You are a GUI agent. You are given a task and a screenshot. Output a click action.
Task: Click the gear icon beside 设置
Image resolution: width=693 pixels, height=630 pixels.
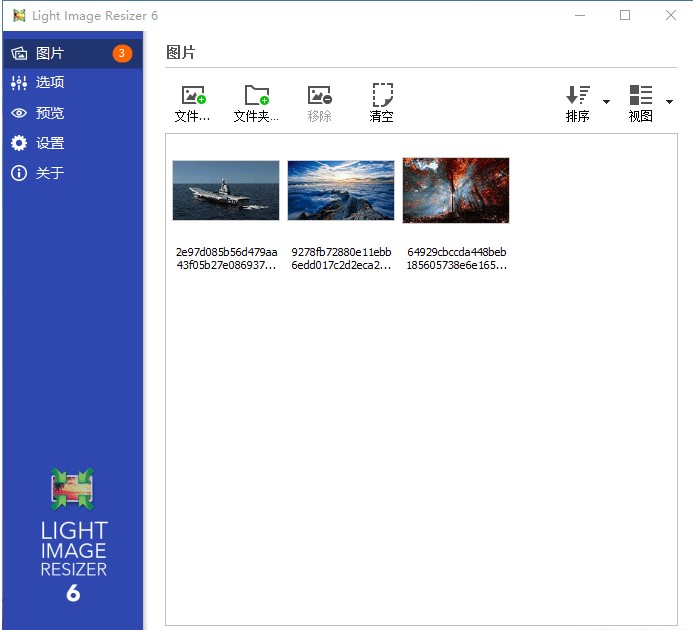click(19, 143)
